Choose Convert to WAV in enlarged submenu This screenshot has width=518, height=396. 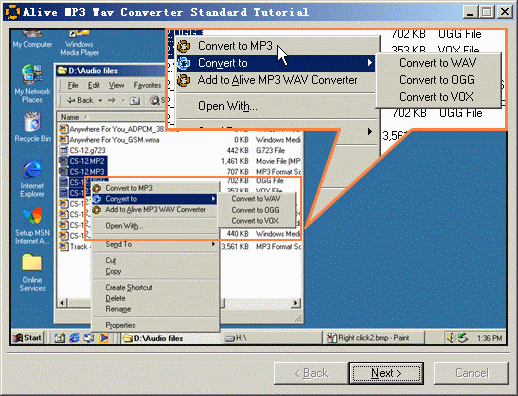coord(437,63)
